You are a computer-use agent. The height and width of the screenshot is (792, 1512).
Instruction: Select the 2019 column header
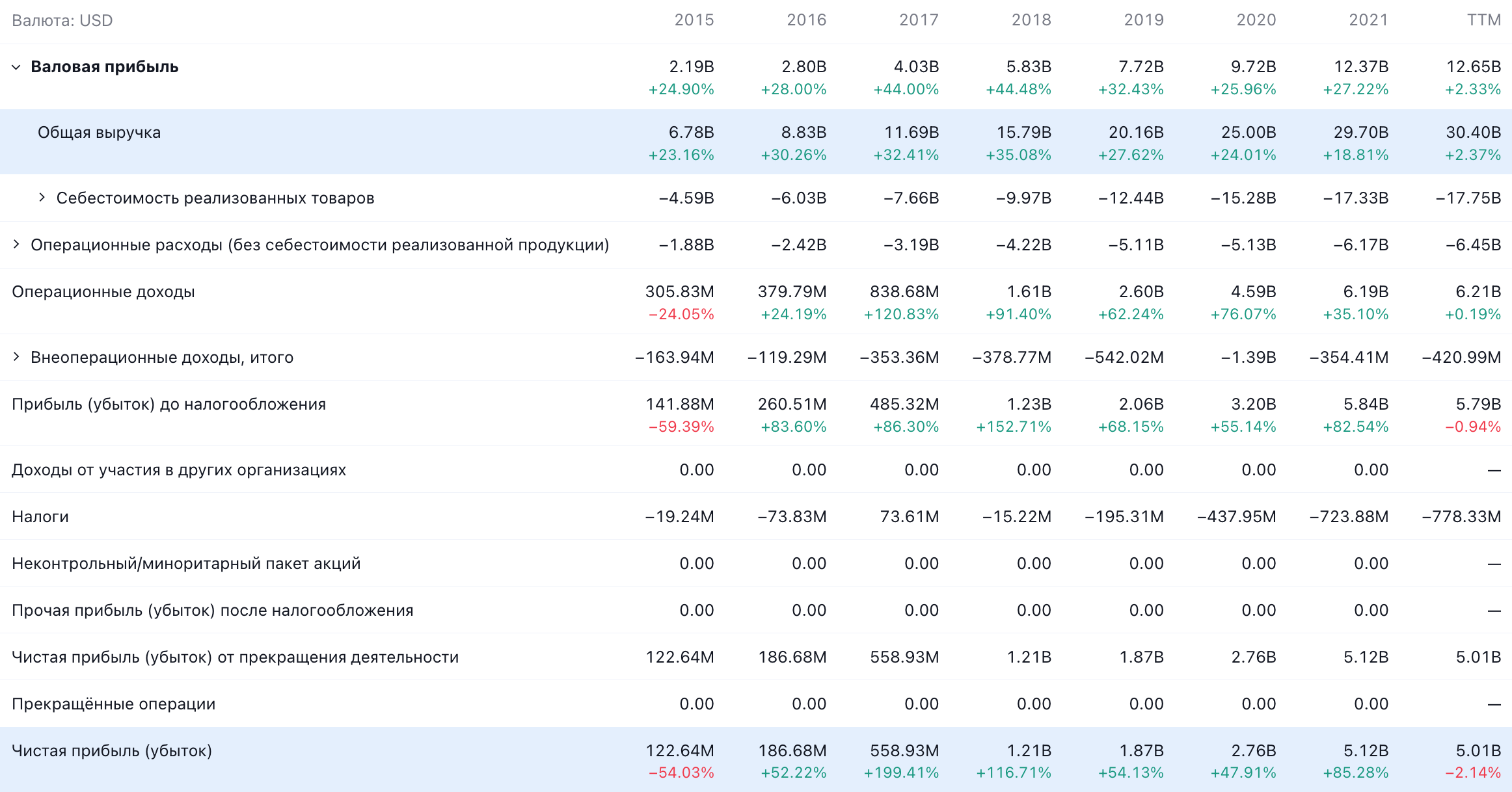click(1144, 20)
